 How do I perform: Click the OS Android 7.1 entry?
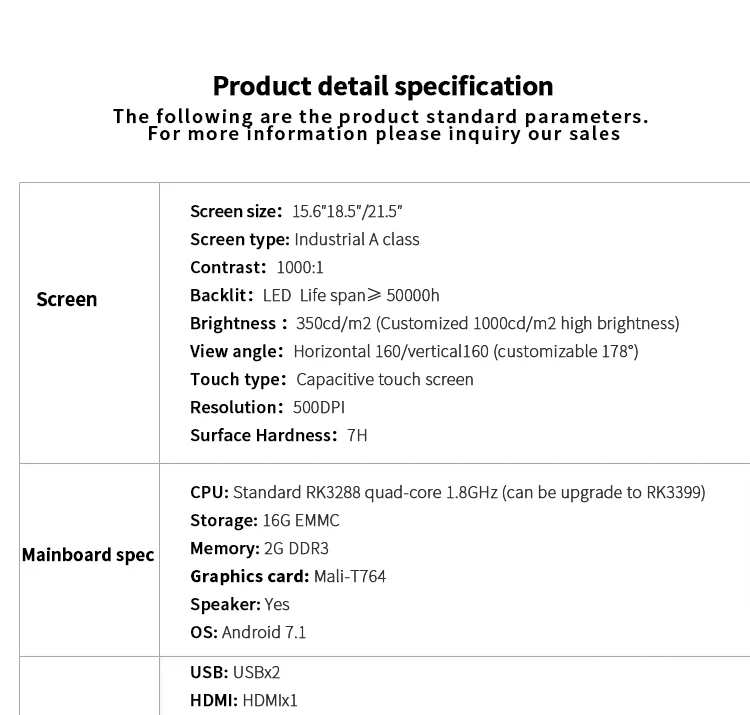(248, 632)
